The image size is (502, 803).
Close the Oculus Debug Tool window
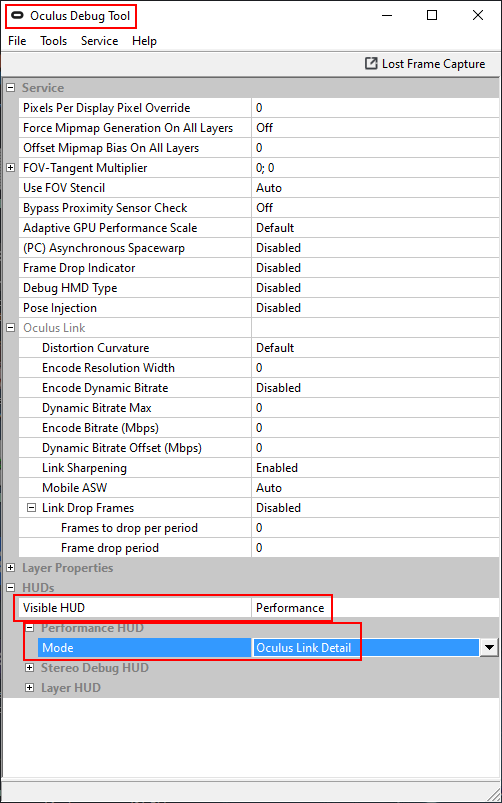click(477, 16)
